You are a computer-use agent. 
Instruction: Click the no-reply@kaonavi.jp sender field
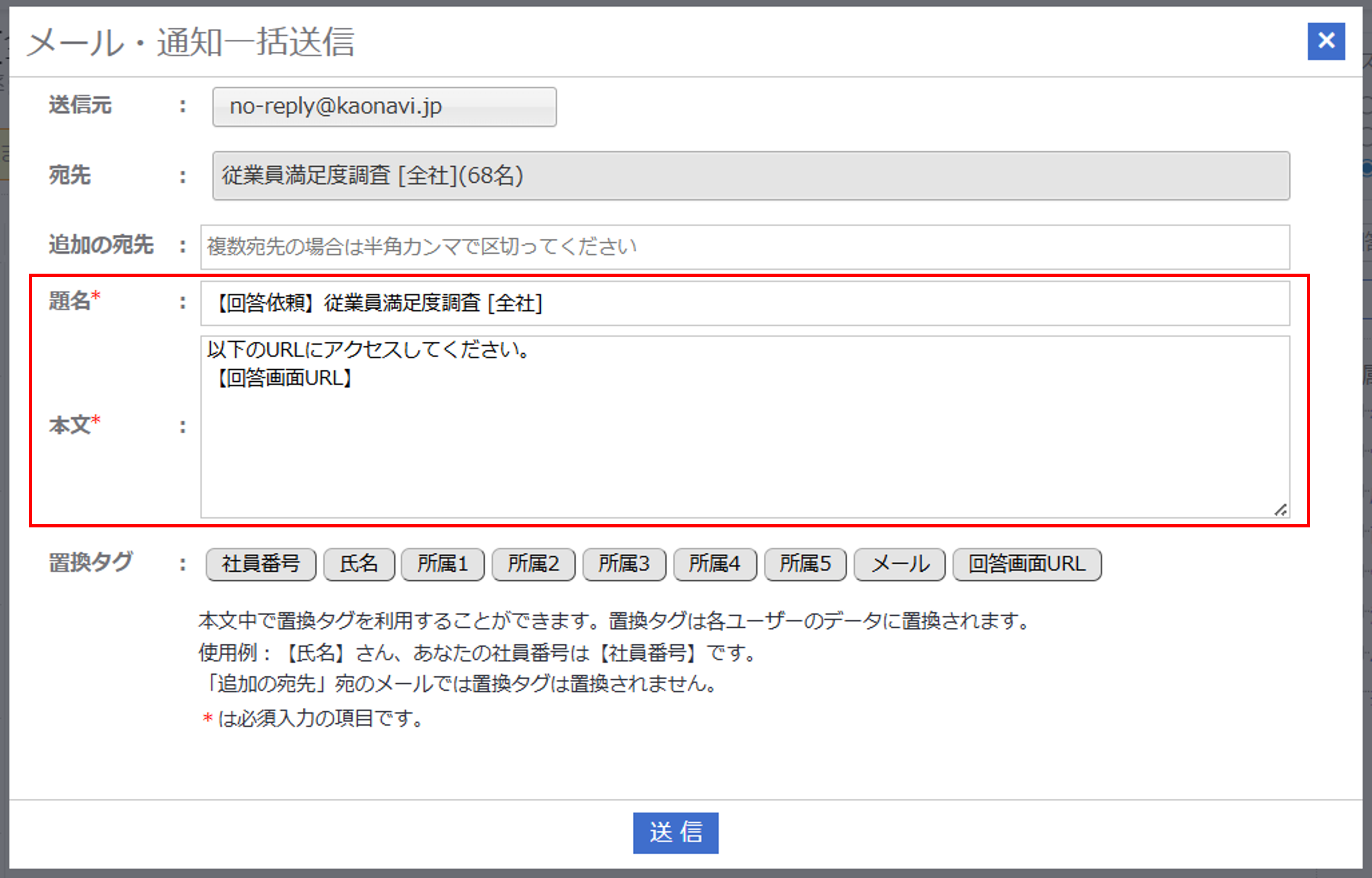coord(384,106)
